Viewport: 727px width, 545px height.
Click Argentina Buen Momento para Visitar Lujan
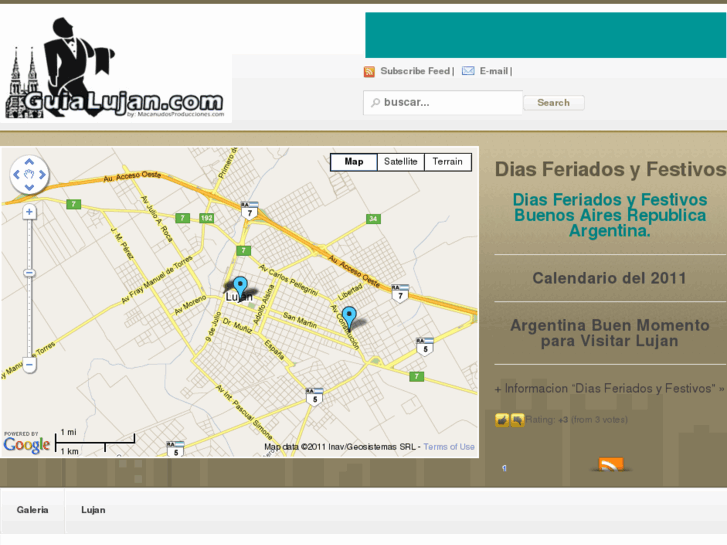610,333
